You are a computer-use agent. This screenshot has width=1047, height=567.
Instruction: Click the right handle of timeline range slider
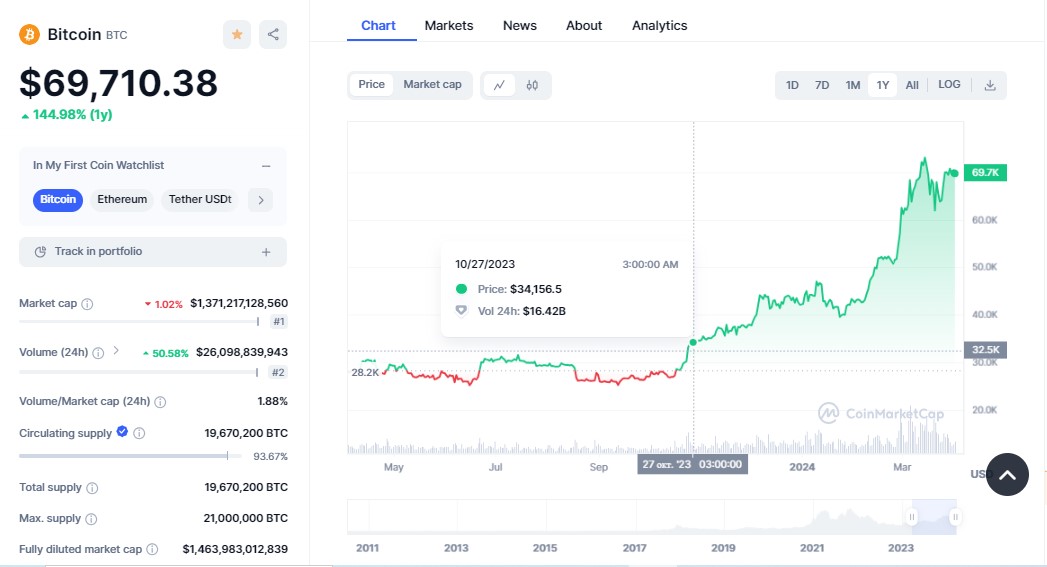[x=955, y=517]
